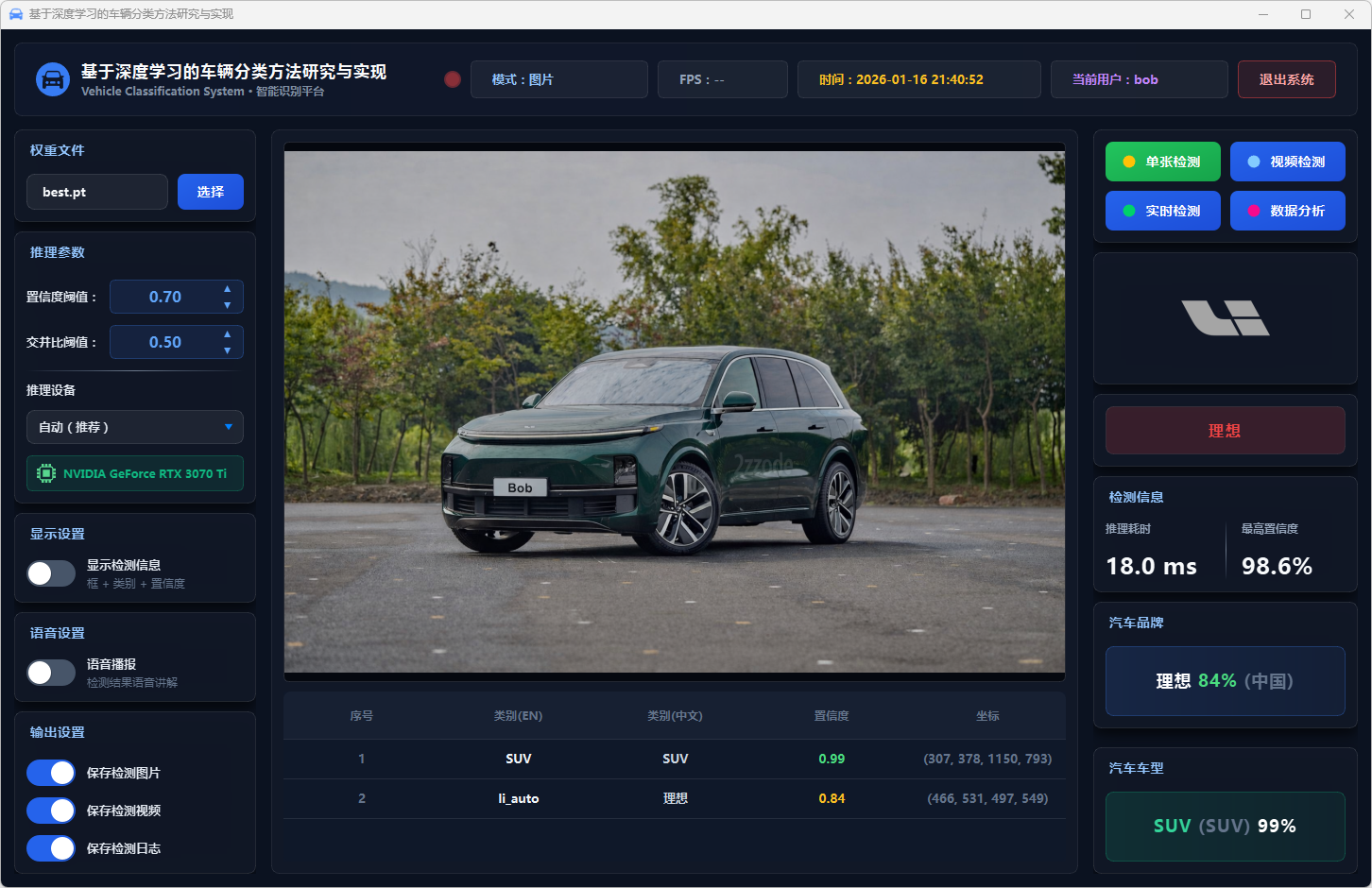Select the li_auto row in results table
Image resolution: width=1372 pixels, height=888 pixels.
[x=674, y=798]
